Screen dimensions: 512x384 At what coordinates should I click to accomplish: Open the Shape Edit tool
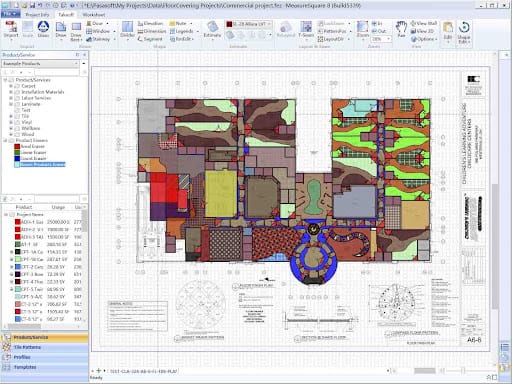click(x=464, y=32)
